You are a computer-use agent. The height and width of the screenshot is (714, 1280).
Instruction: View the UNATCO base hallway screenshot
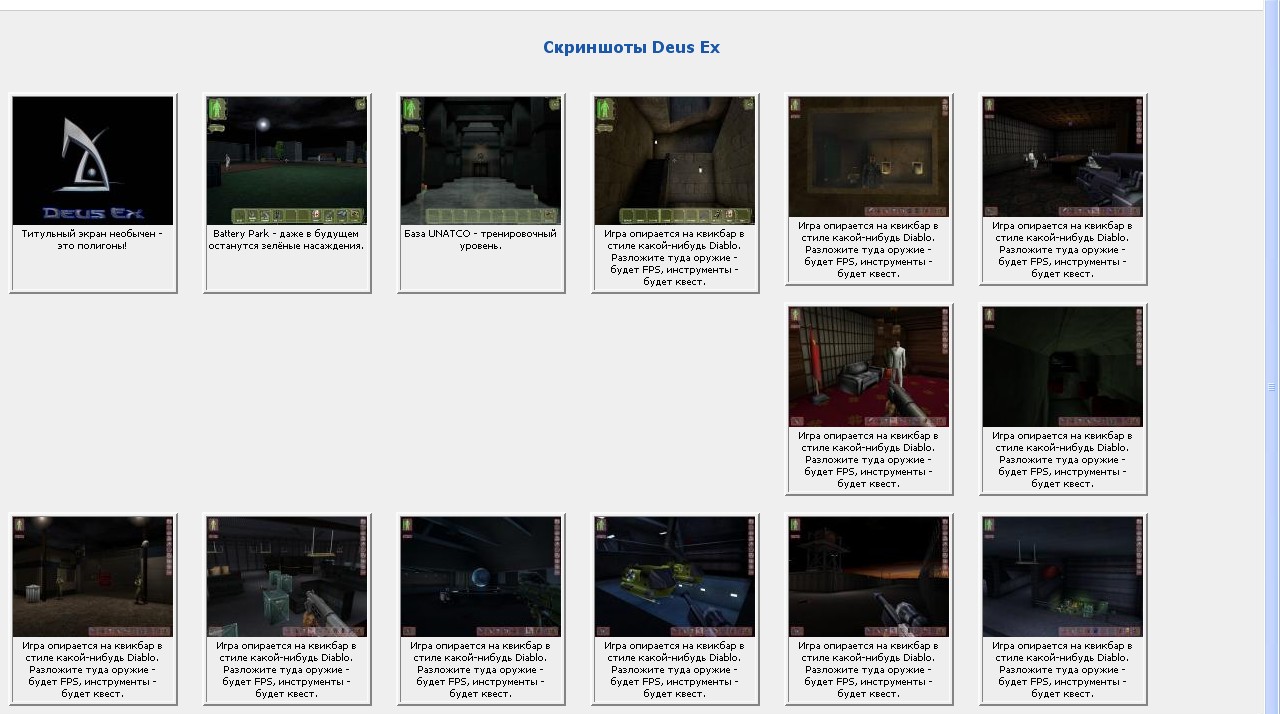point(481,161)
